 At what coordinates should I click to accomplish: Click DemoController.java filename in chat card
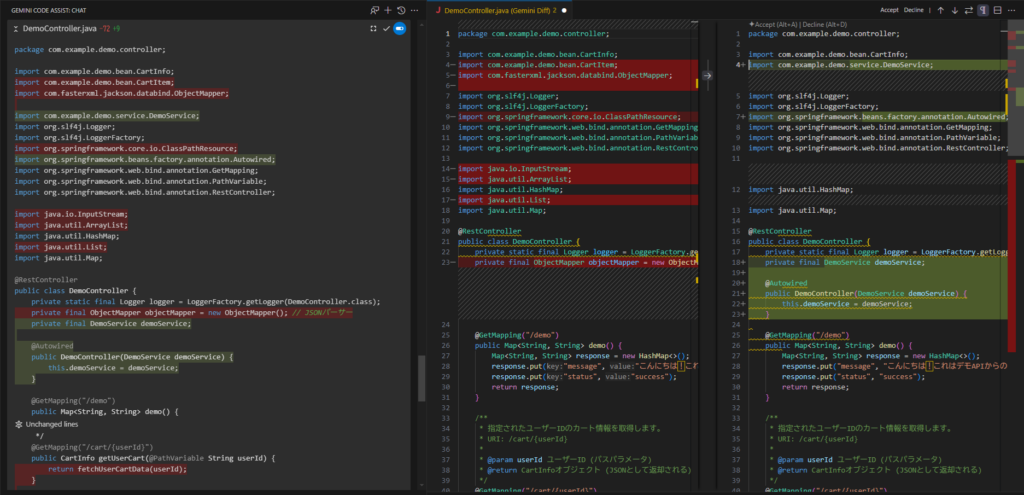pos(60,29)
